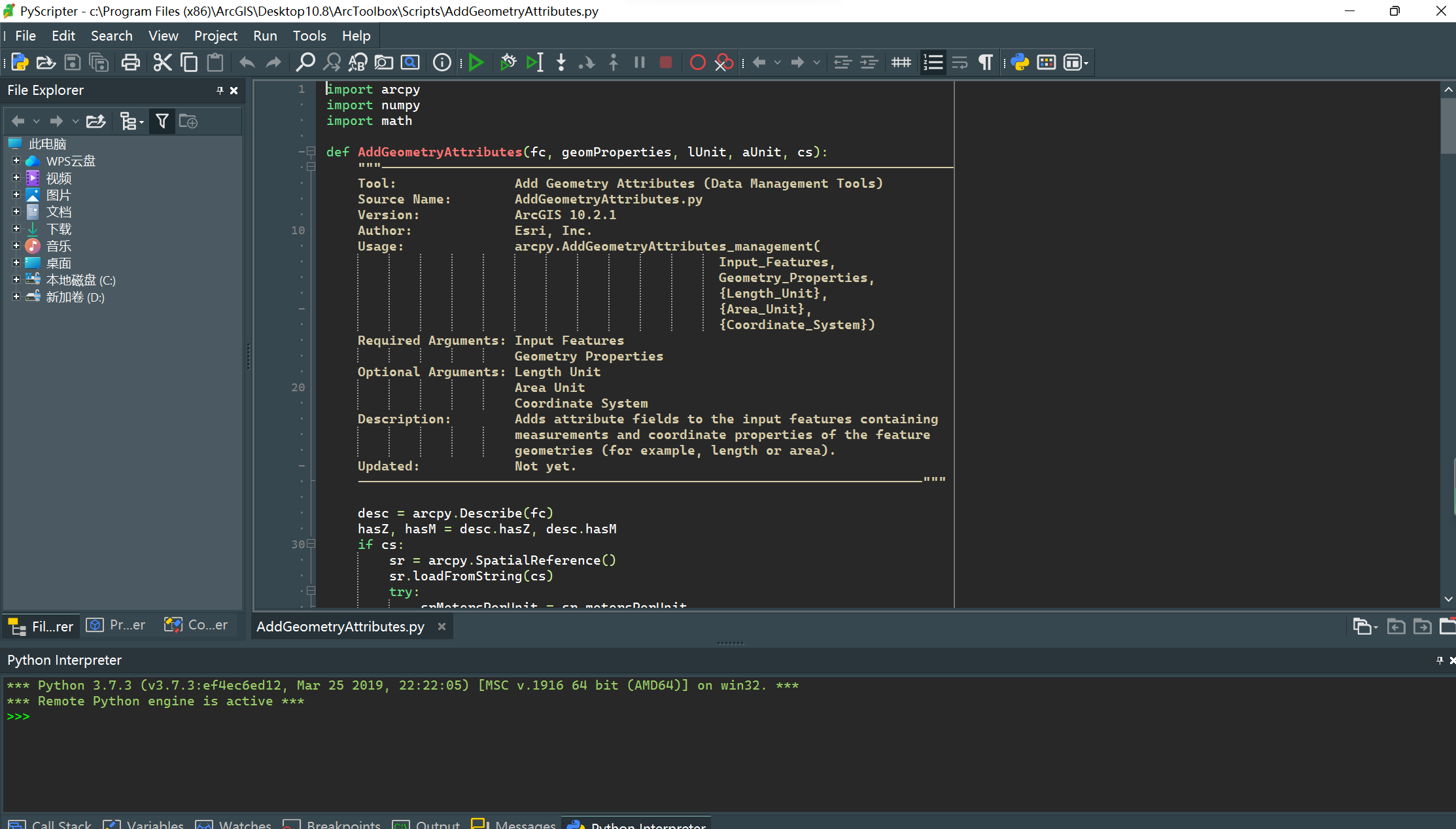Open the Styles palette toolbar icon
The height and width of the screenshot is (829, 1456).
pyautogui.click(x=1046, y=63)
